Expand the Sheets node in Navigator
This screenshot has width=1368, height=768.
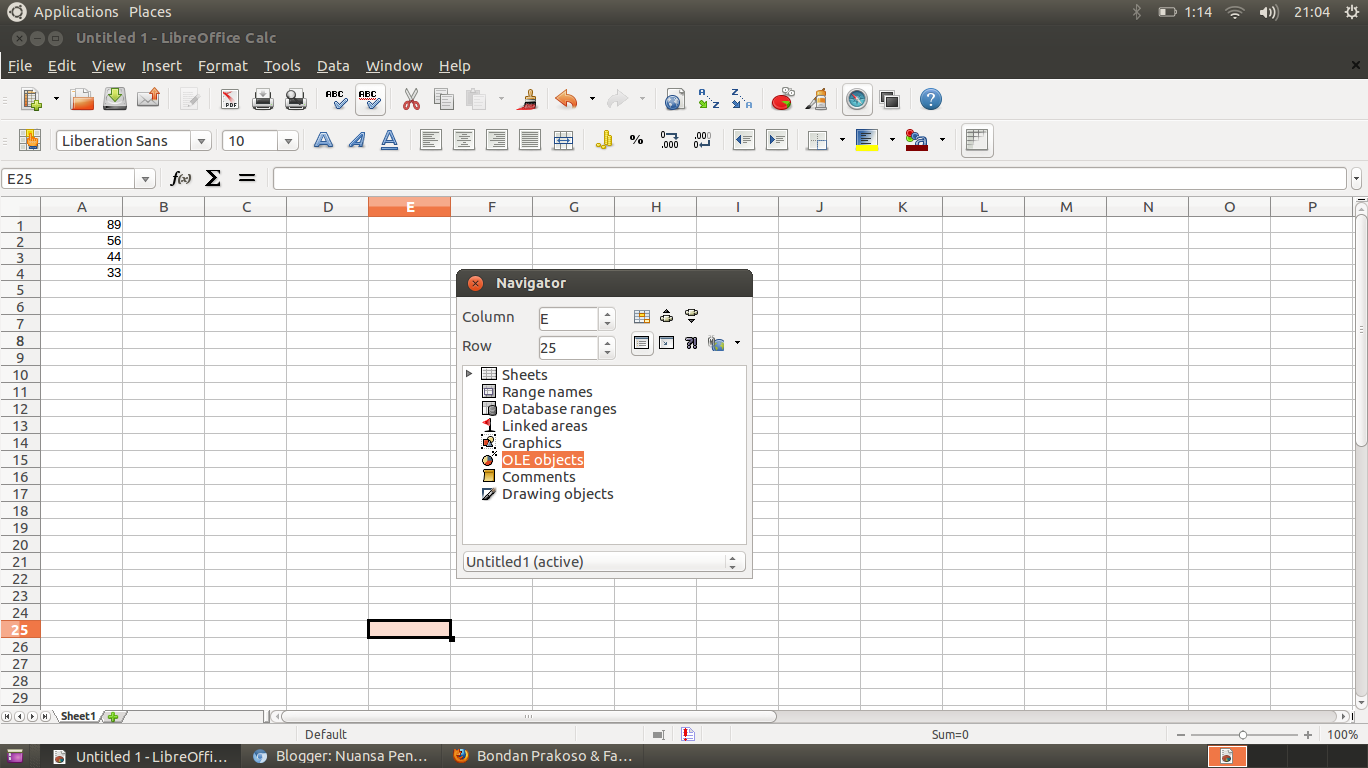pyautogui.click(x=469, y=374)
